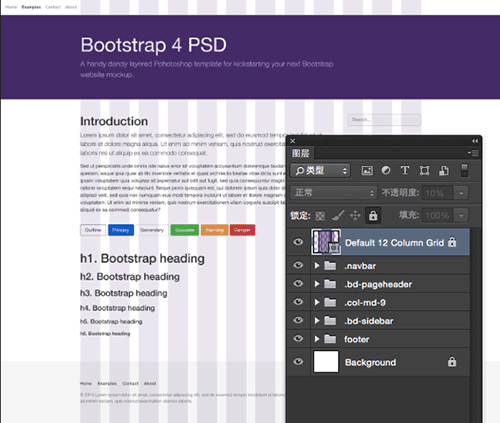Click the .bd-sidebar folder icon
Viewport: 500px width, 423px height.
click(x=330, y=321)
